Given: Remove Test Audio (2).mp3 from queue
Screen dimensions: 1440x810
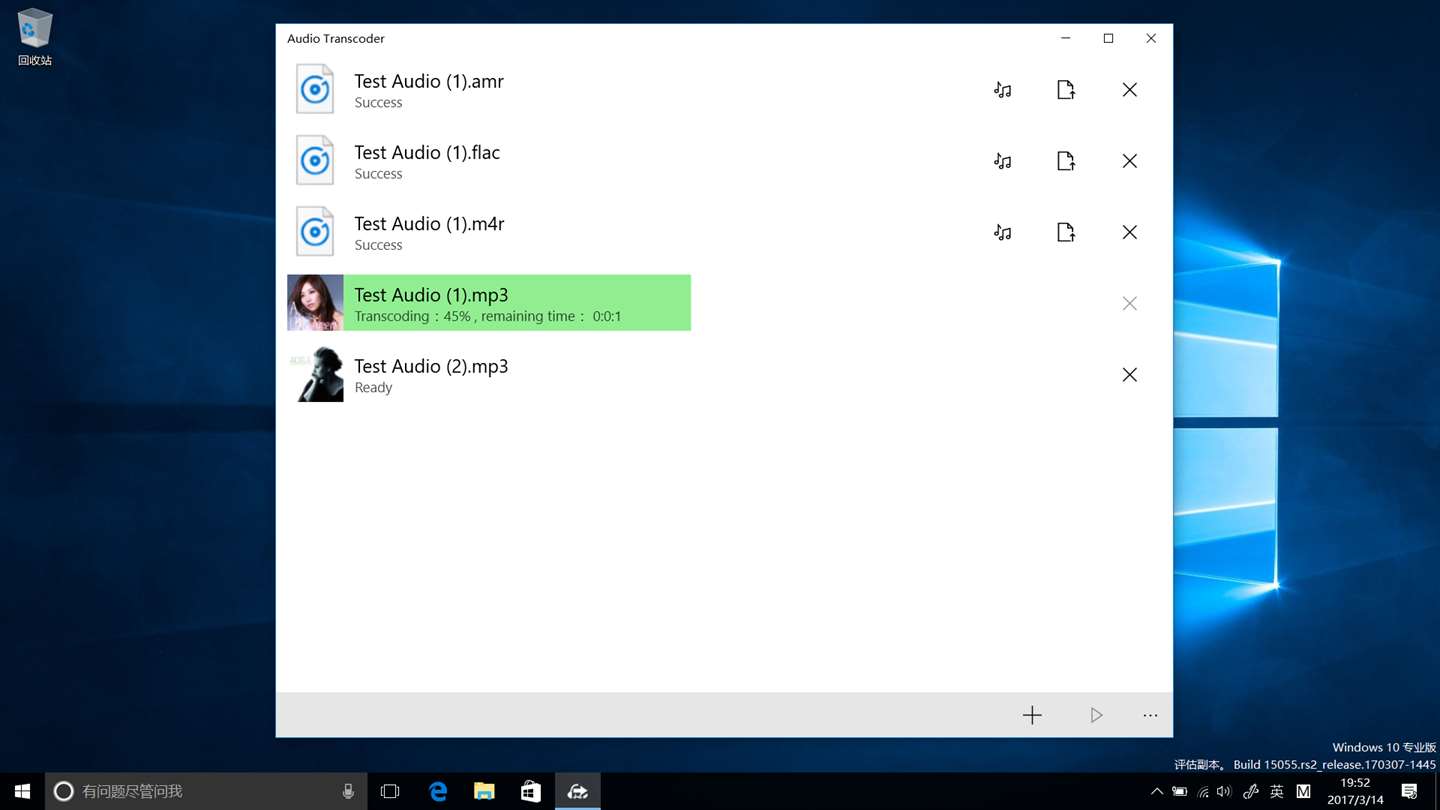Looking at the screenshot, I should [x=1130, y=375].
